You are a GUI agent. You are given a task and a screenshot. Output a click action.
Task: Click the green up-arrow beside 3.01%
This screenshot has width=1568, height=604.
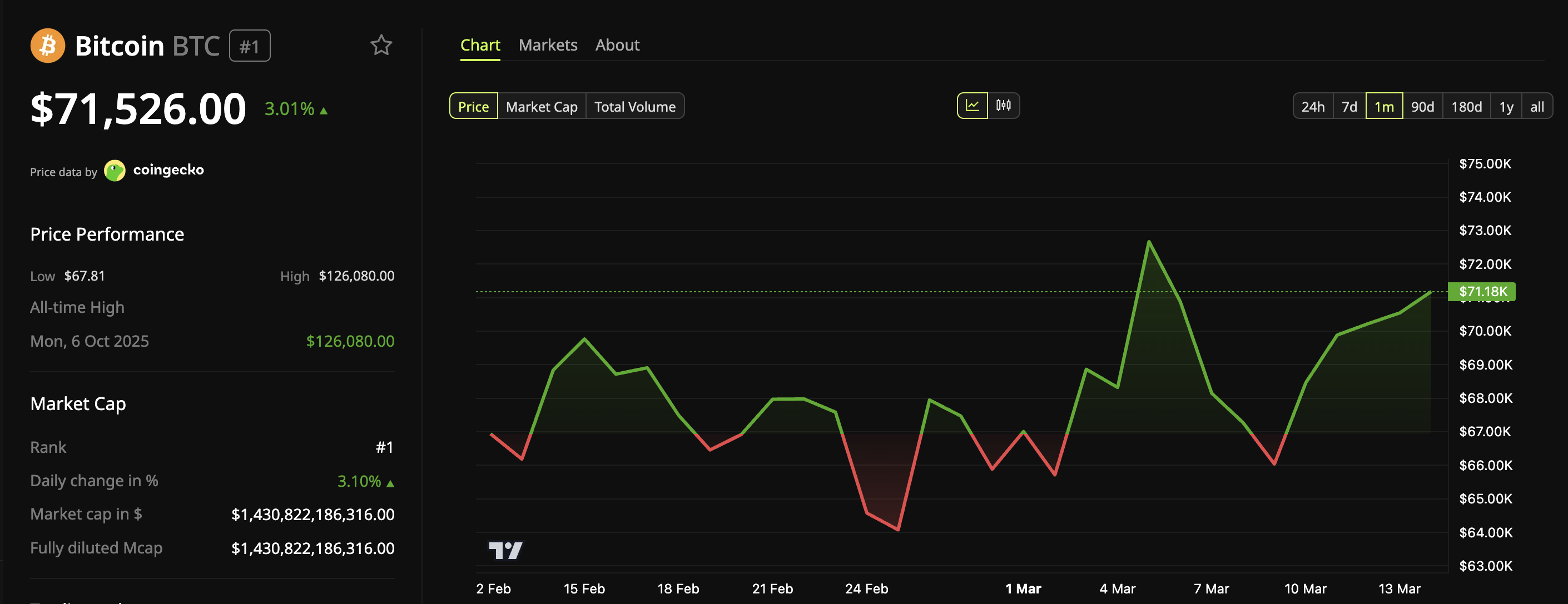pyautogui.click(x=323, y=110)
